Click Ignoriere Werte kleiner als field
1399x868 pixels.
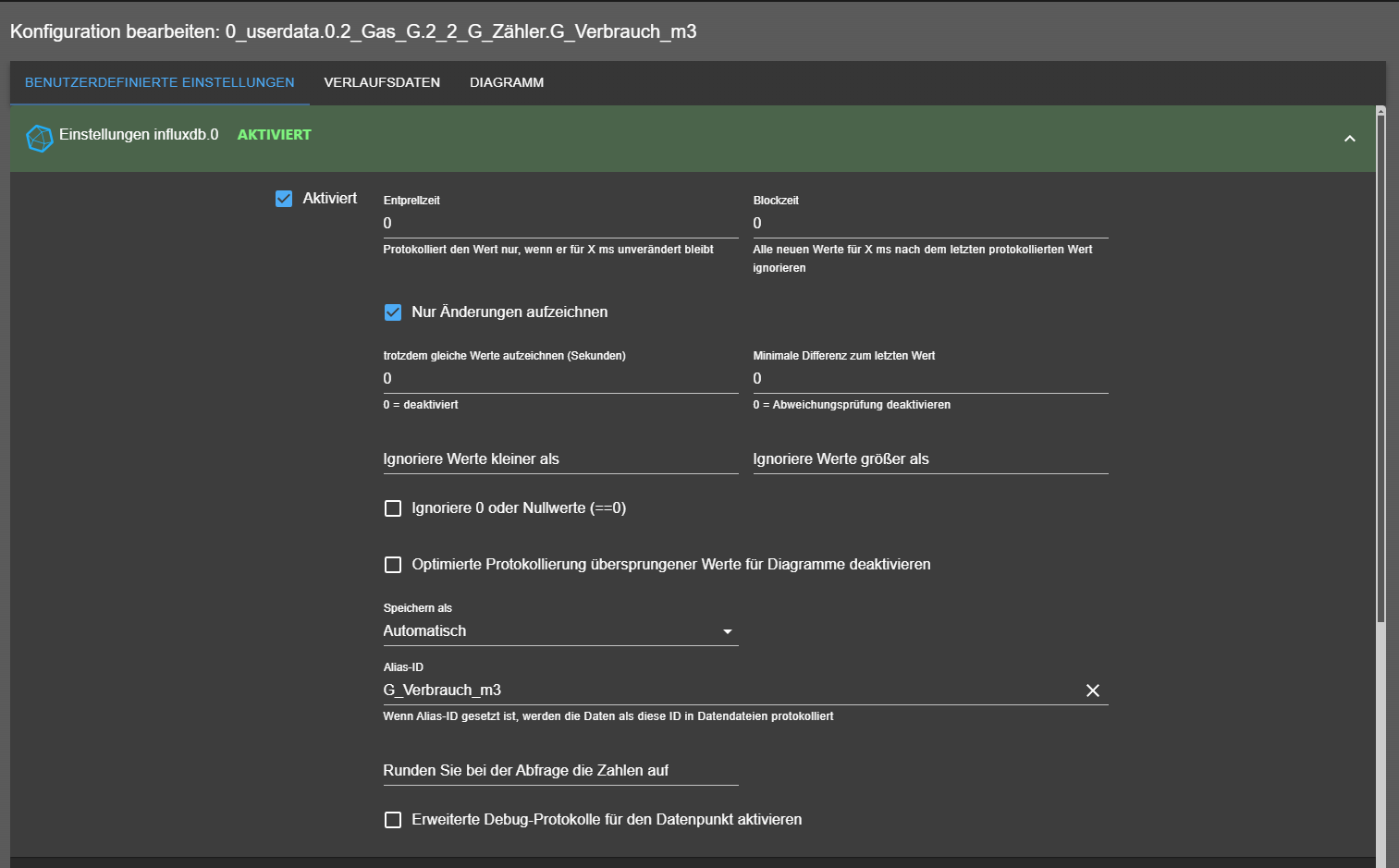tap(560, 459)
